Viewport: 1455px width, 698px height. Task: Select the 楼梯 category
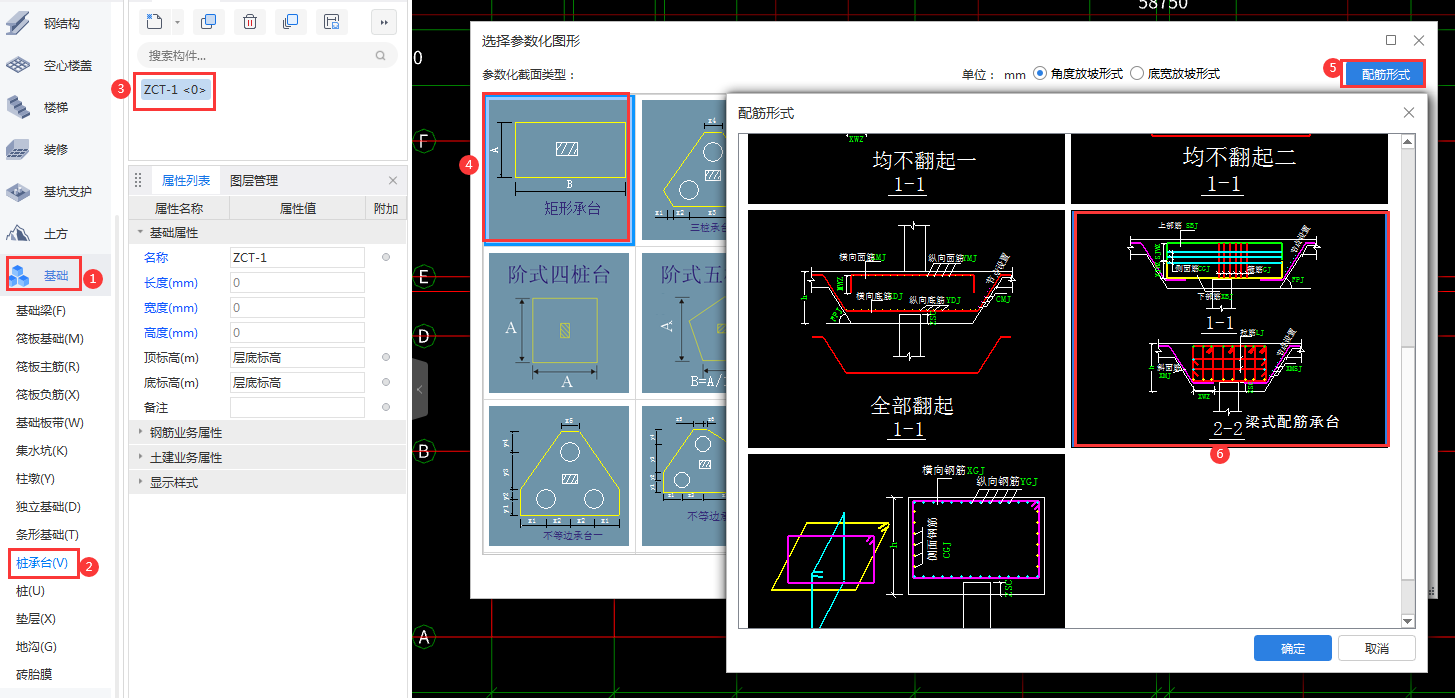(56, 107)
